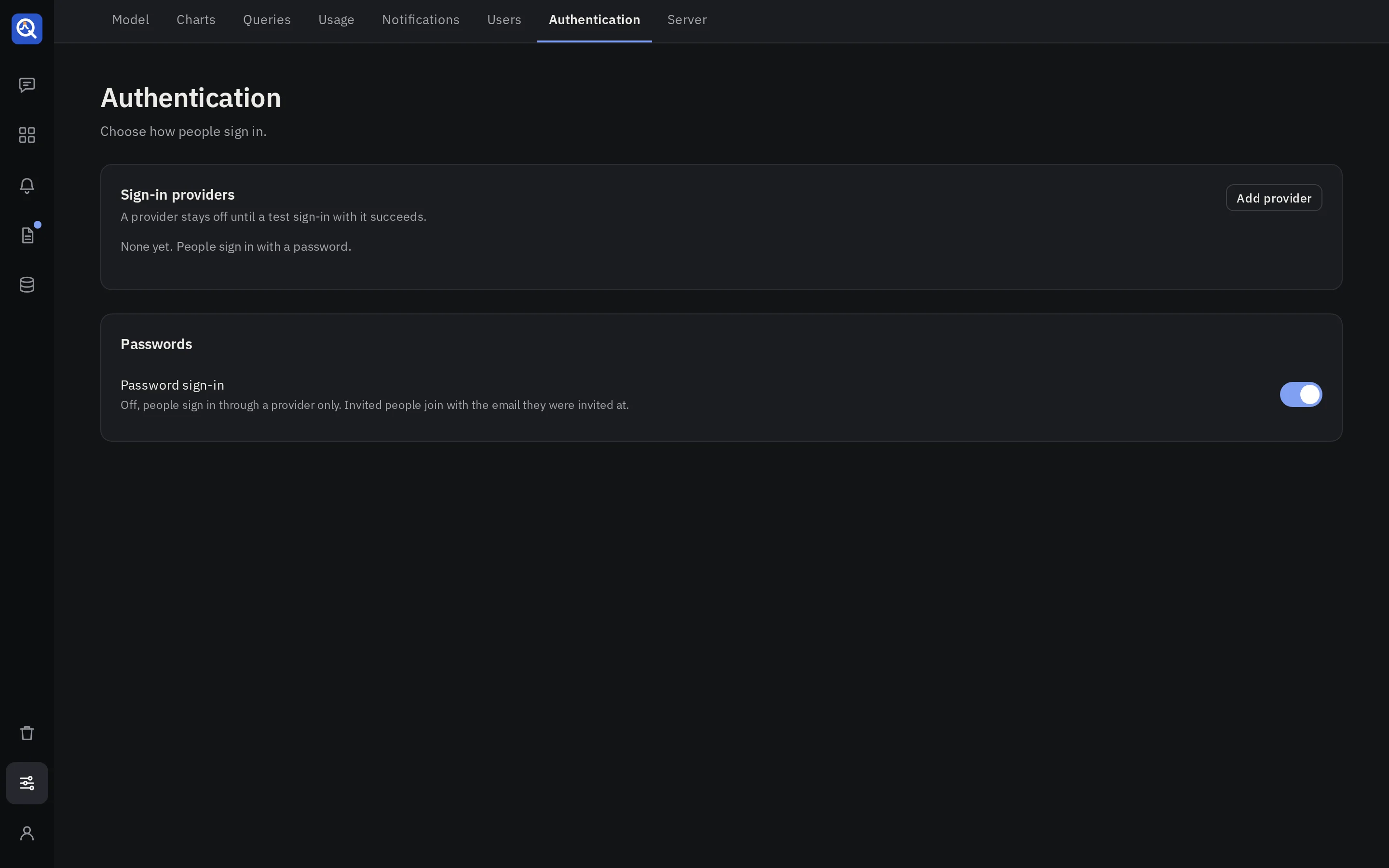Switch to the Server tab
This screenshot has width=1389, height=868.
(x=687, y=20)
